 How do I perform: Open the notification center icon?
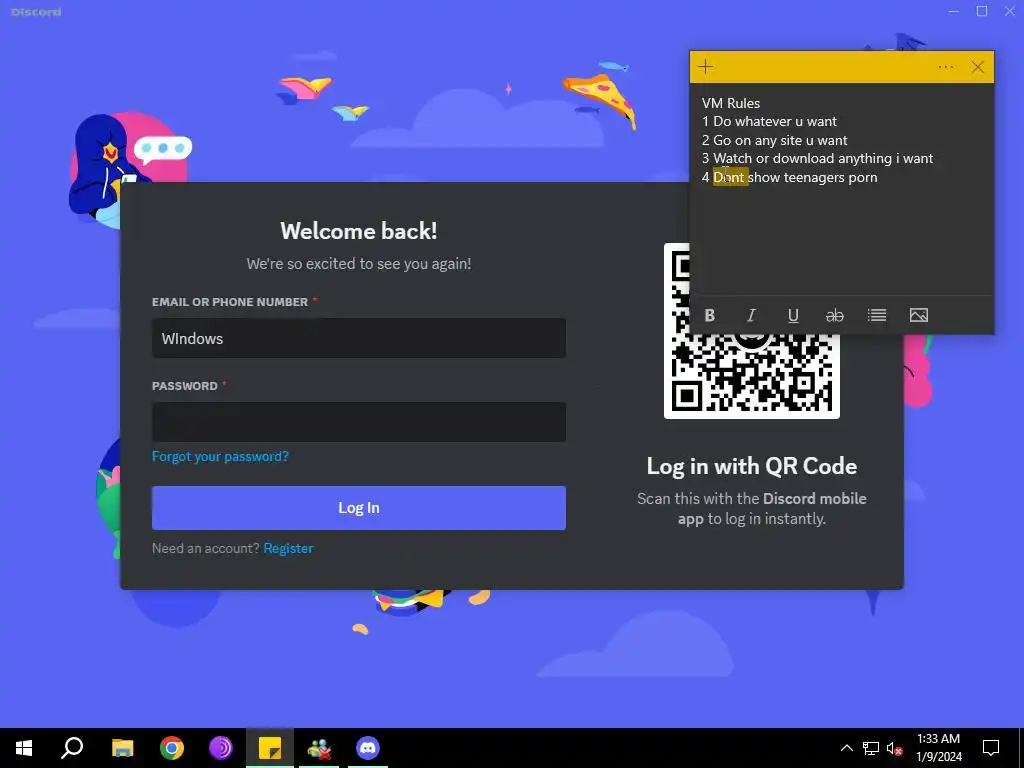tap(991, 748)
